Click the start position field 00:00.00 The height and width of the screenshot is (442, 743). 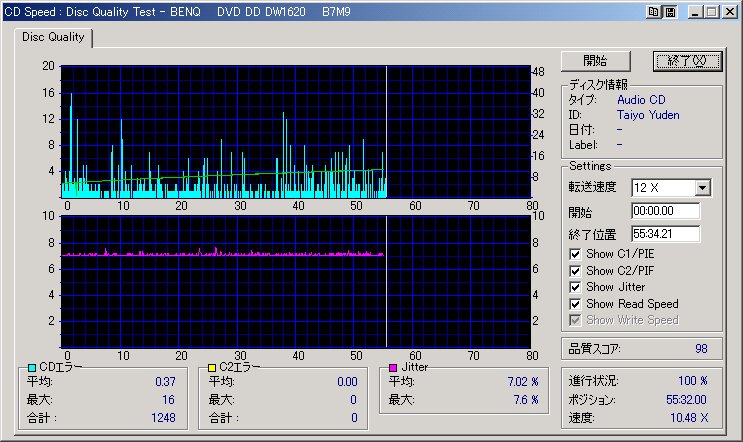click(665, 211)
